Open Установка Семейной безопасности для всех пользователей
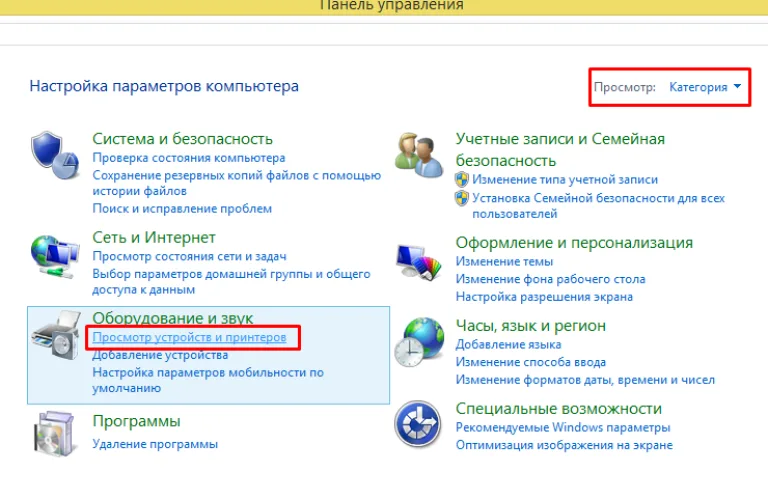The height and width of the screenshot is (500, 768). (x=599, y=206)
